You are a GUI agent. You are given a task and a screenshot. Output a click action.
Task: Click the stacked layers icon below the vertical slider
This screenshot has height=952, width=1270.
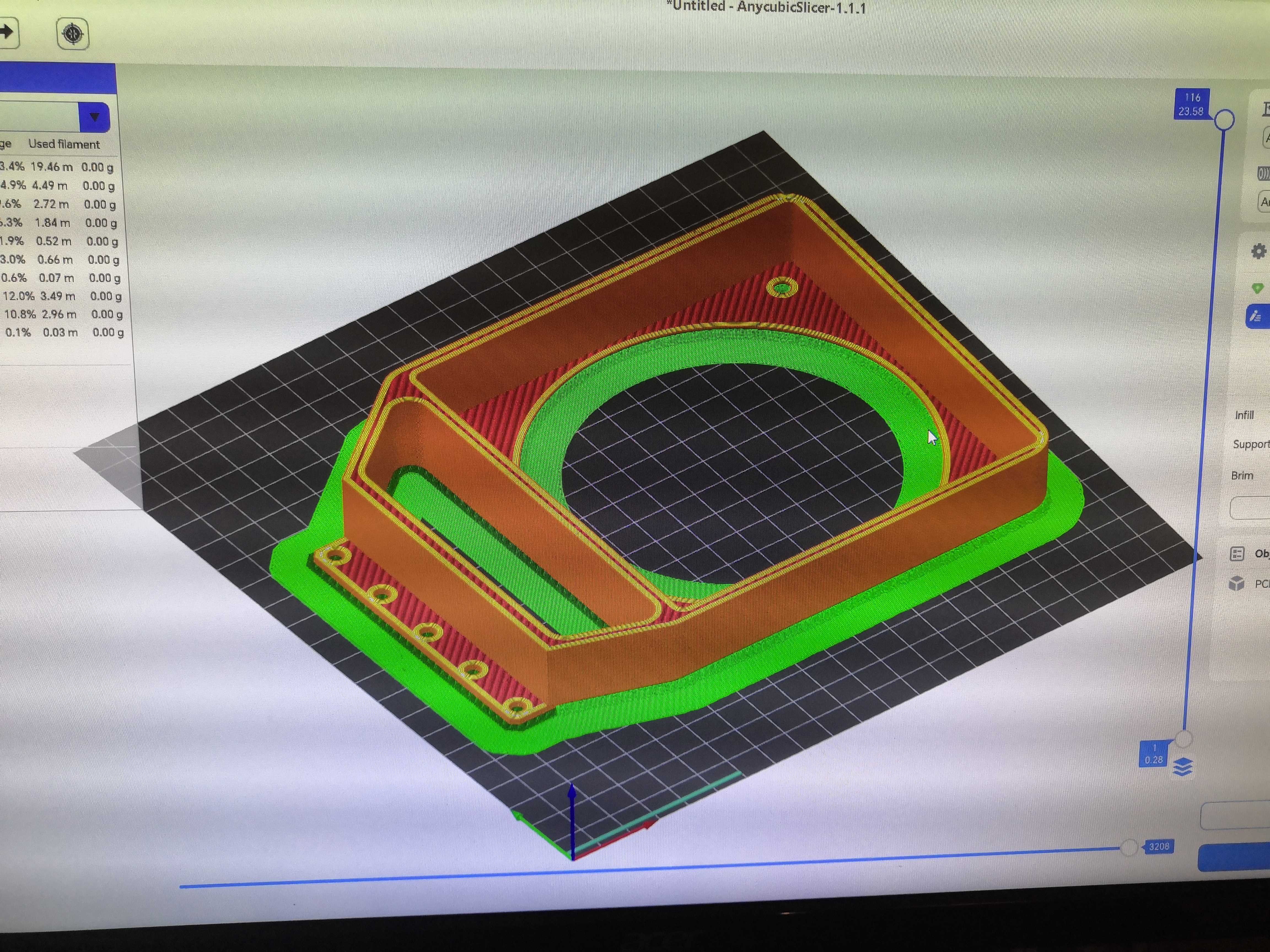point(1183,767)
